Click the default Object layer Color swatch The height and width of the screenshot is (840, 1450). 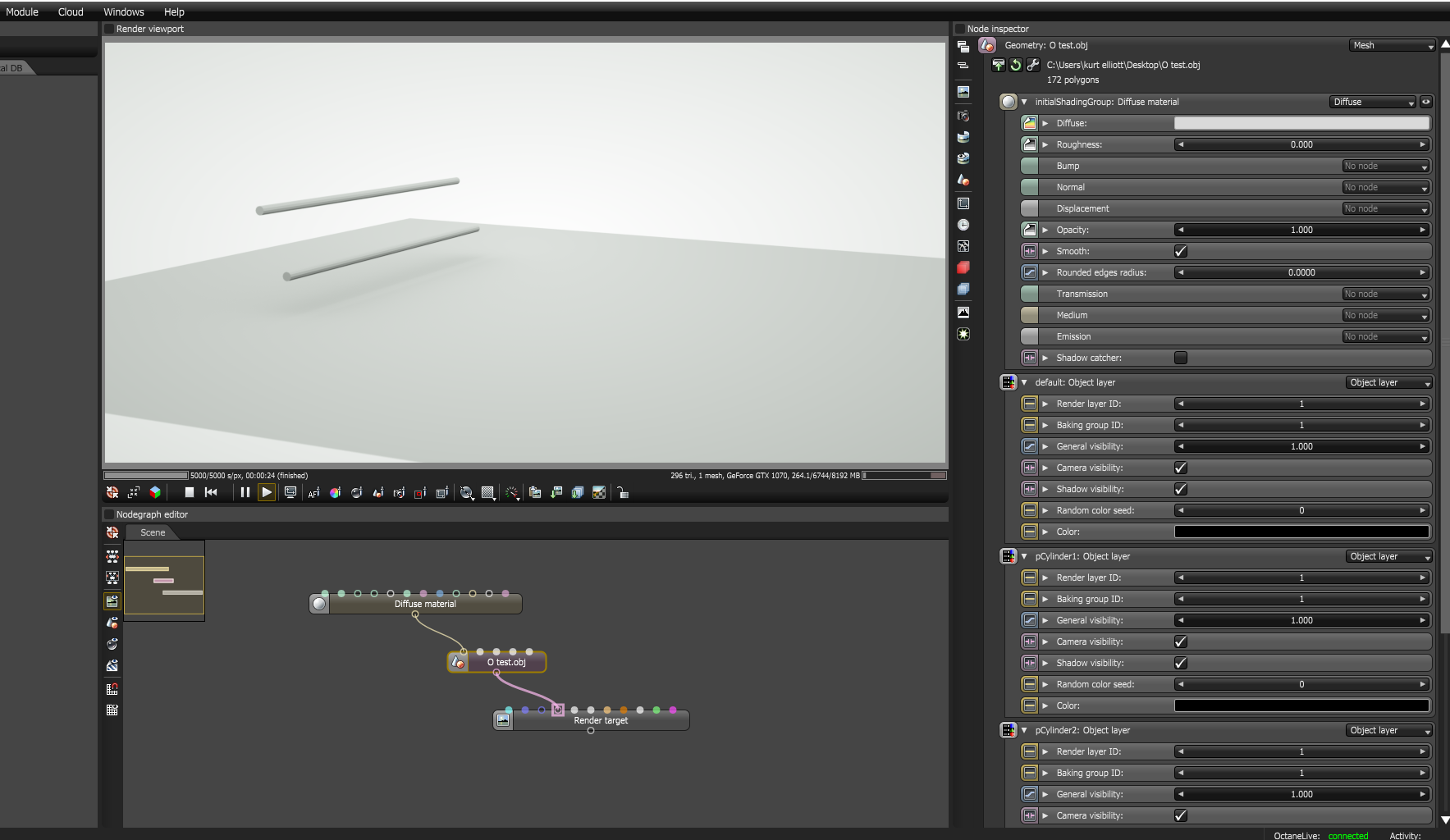[x=1301, y=532]
